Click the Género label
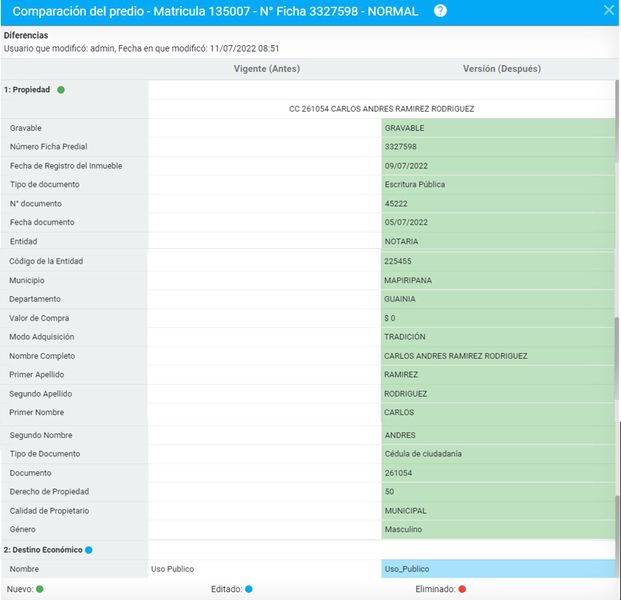 tap(23, 530)
